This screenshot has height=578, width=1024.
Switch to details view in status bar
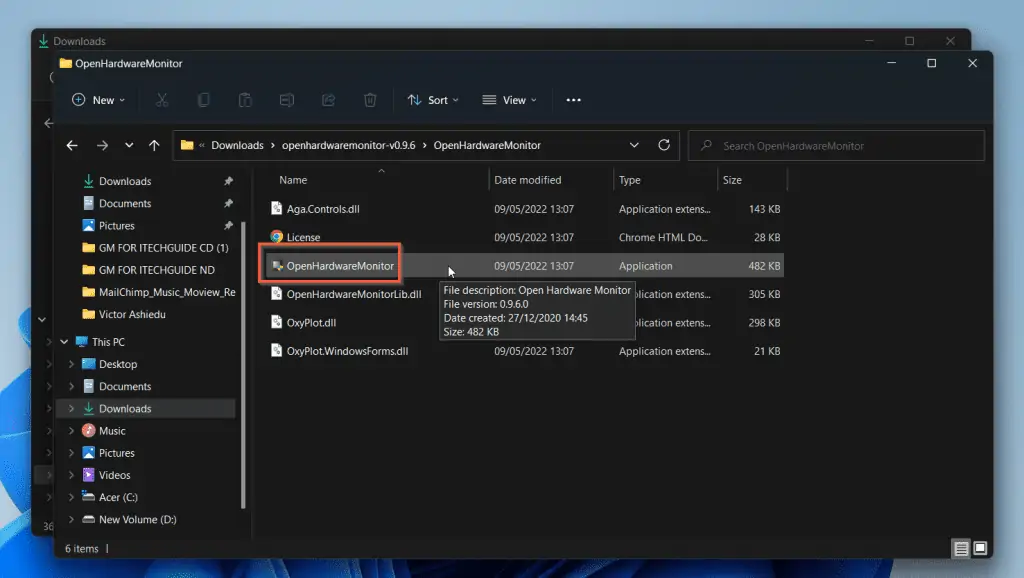click(961, 548)
